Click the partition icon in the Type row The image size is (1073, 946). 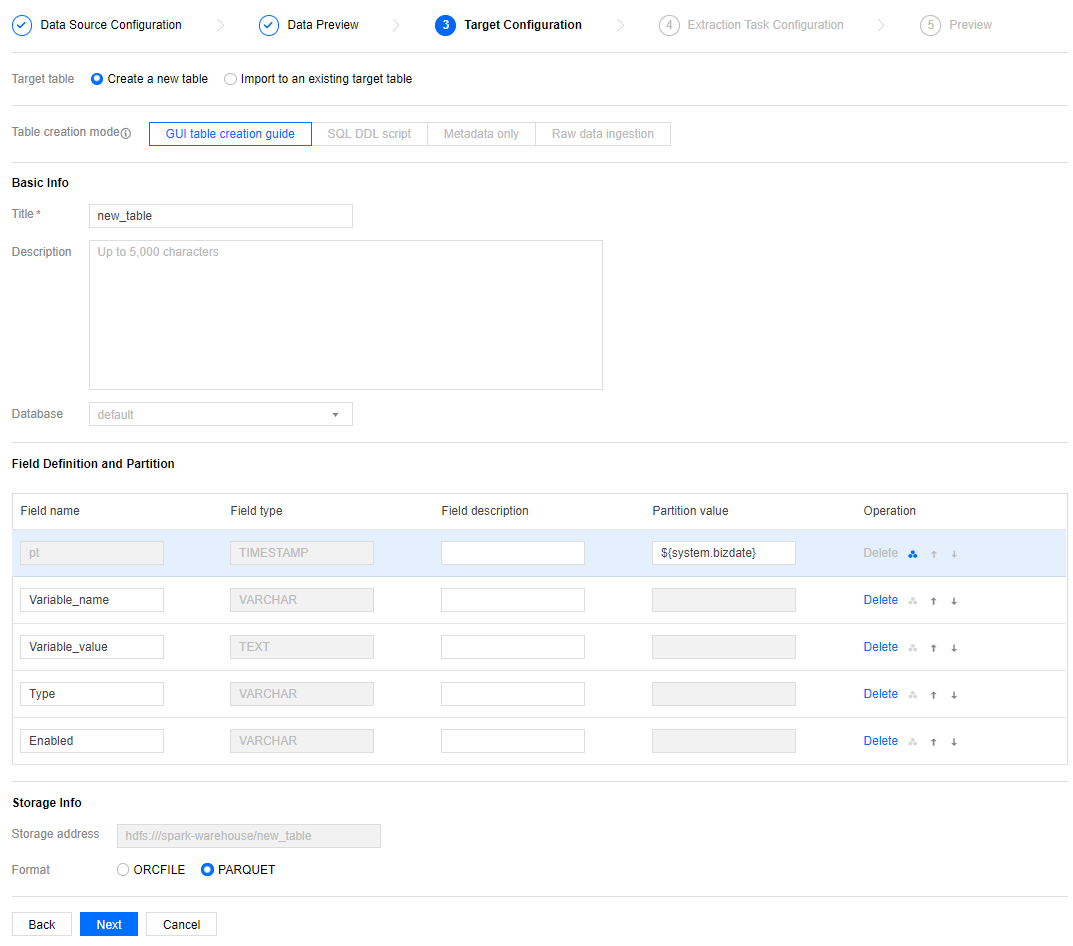click(x=912, y=695)
